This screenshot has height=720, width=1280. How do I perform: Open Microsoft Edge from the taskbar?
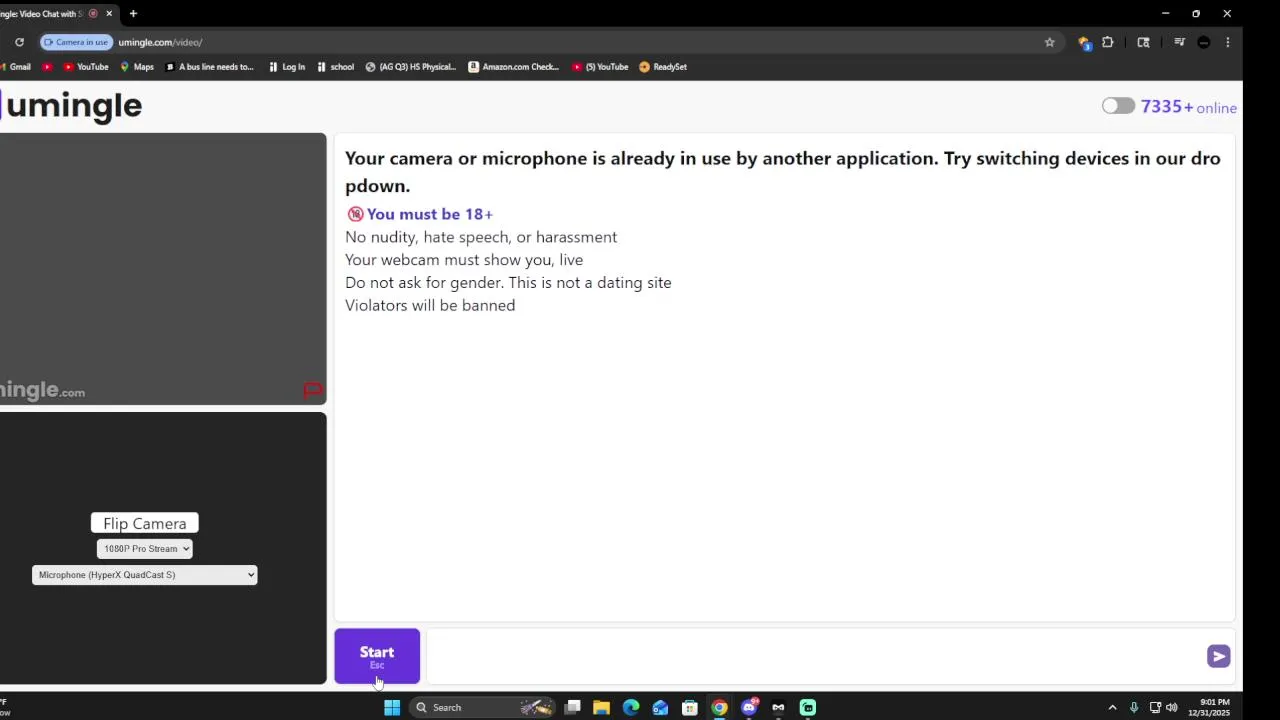coord(631,707)
